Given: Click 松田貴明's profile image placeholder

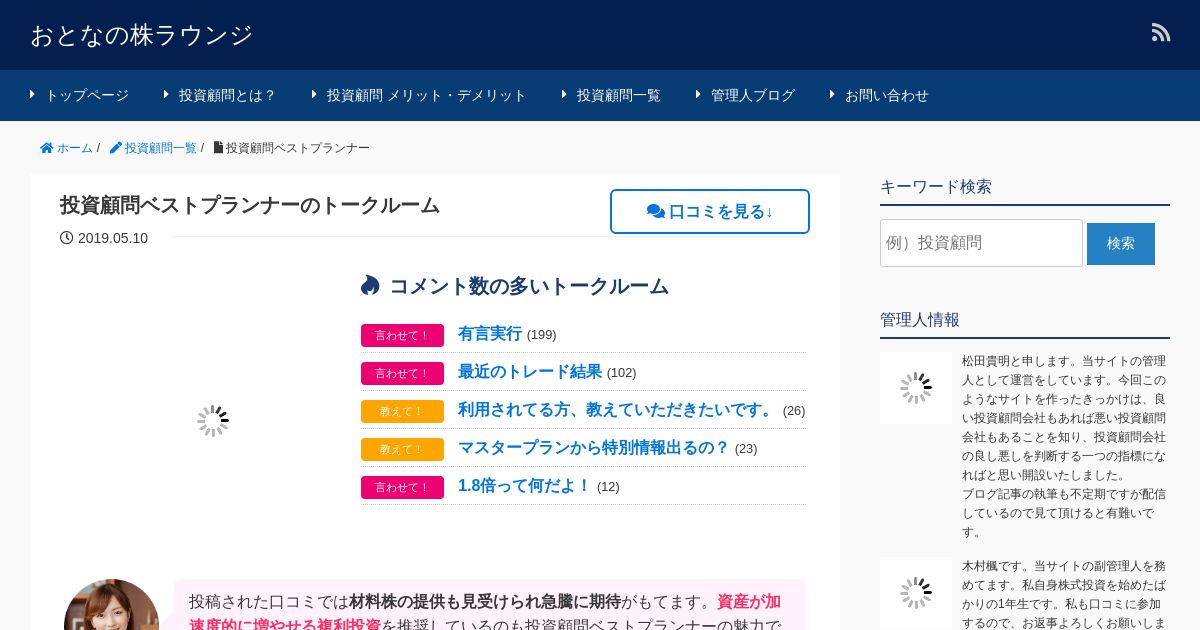Looking at the screenshot, I should coord(916,388).
